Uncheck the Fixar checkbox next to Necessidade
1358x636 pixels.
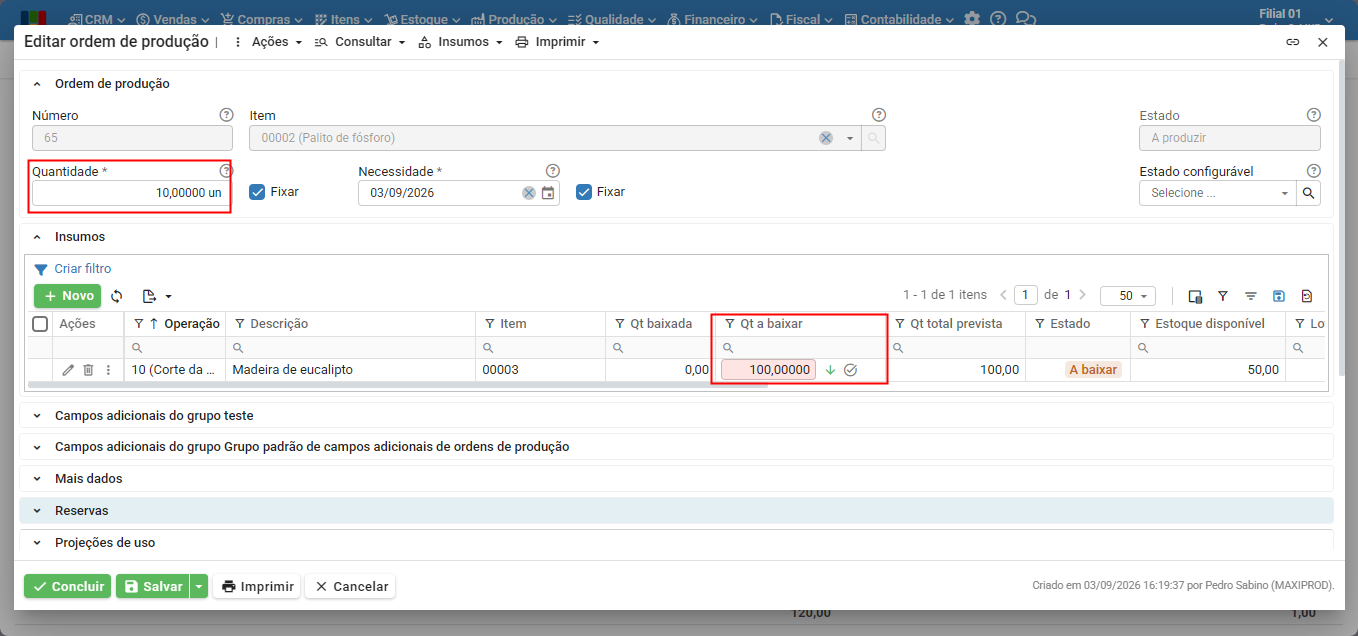pos(584,192)
